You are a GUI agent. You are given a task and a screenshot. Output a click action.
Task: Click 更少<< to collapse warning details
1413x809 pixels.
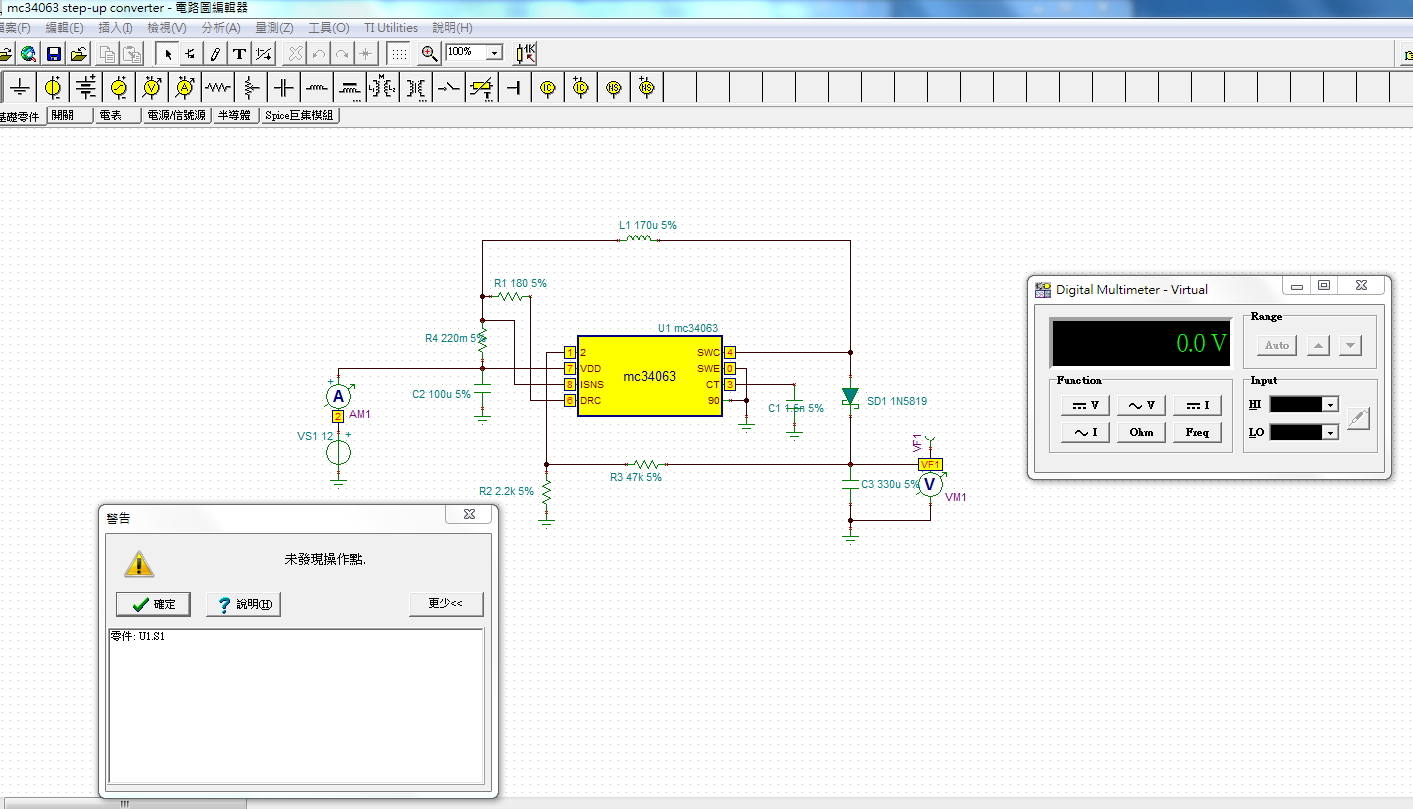[x=445, y=604]
